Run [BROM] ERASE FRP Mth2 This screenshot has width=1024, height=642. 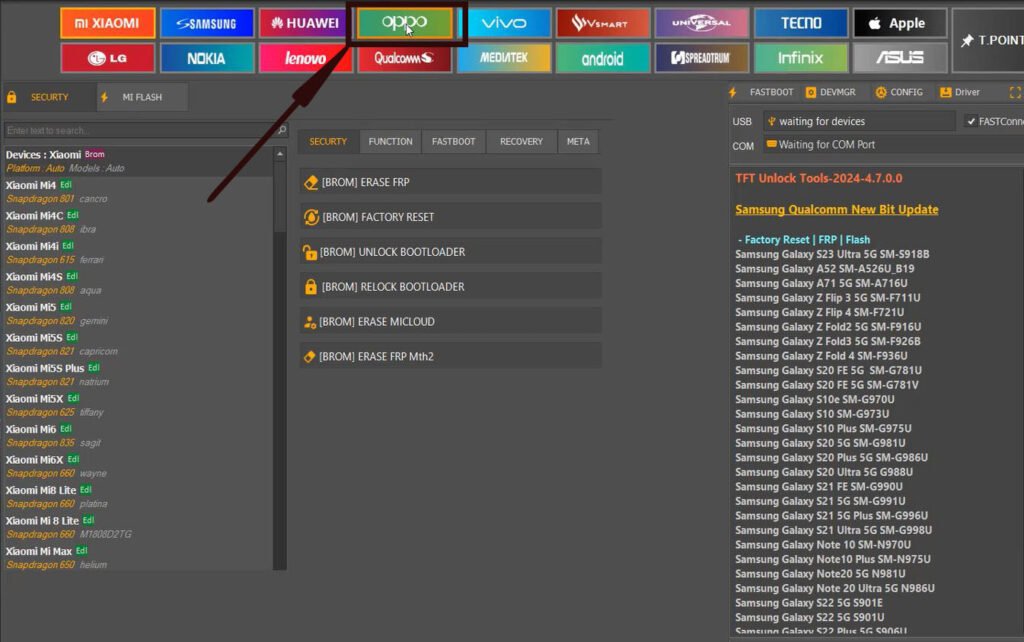[x=450, y=357]
